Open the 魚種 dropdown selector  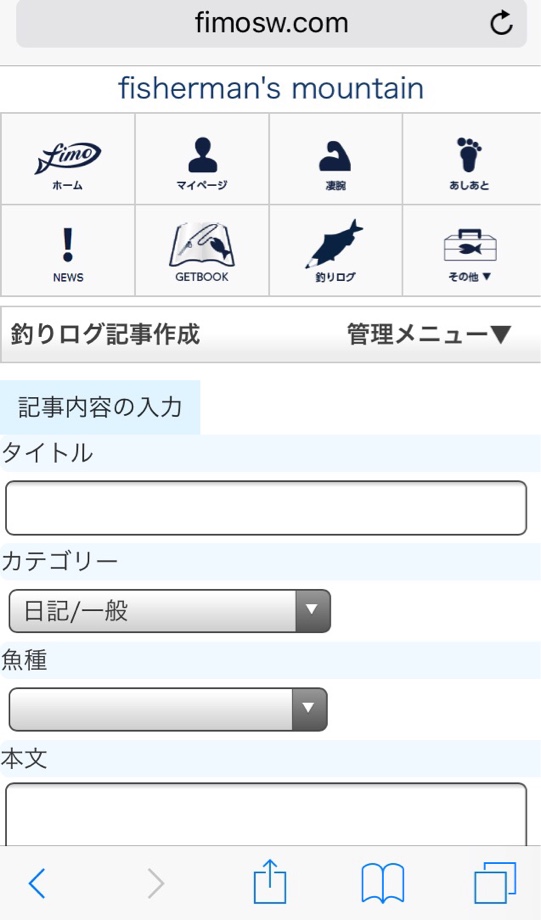tap(168, 709)
